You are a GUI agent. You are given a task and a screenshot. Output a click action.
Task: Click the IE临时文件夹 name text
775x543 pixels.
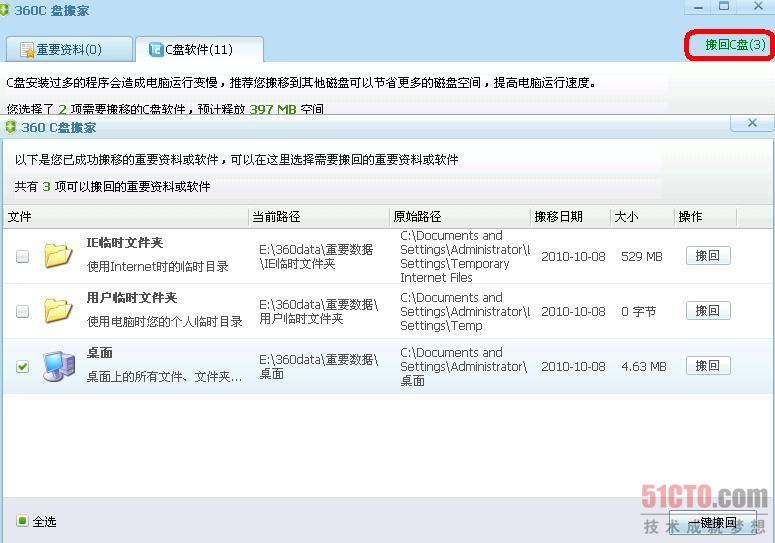(125, 243)
